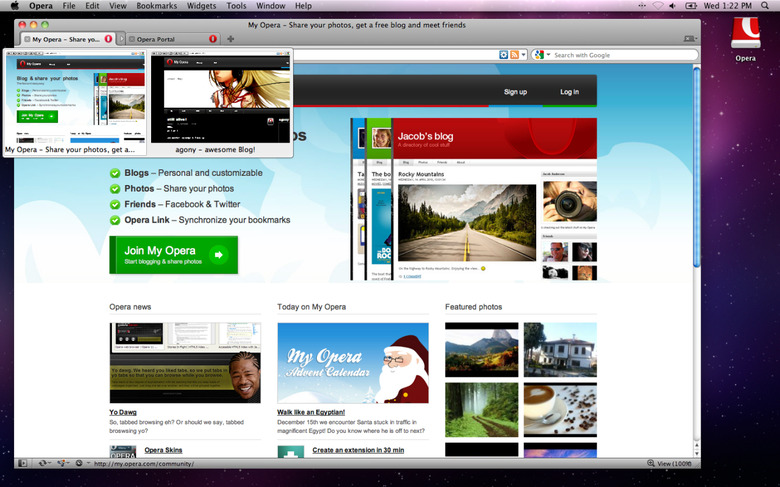Image resolution: width=780 pixels, height=487 pixels.
Task: Click the scrollbar down arrow
Action: (696, 453)
